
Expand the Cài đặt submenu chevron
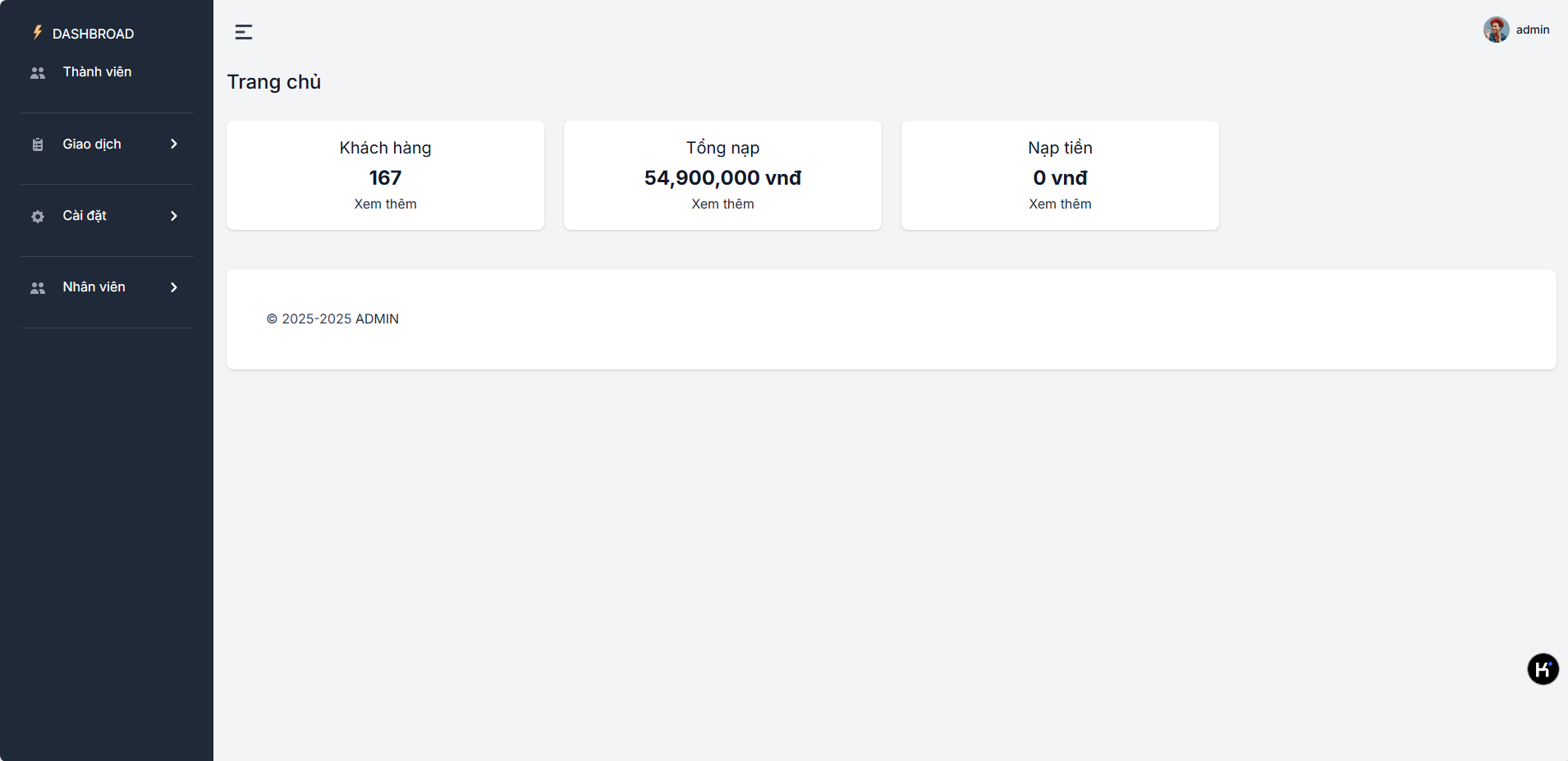coord(174,216)
